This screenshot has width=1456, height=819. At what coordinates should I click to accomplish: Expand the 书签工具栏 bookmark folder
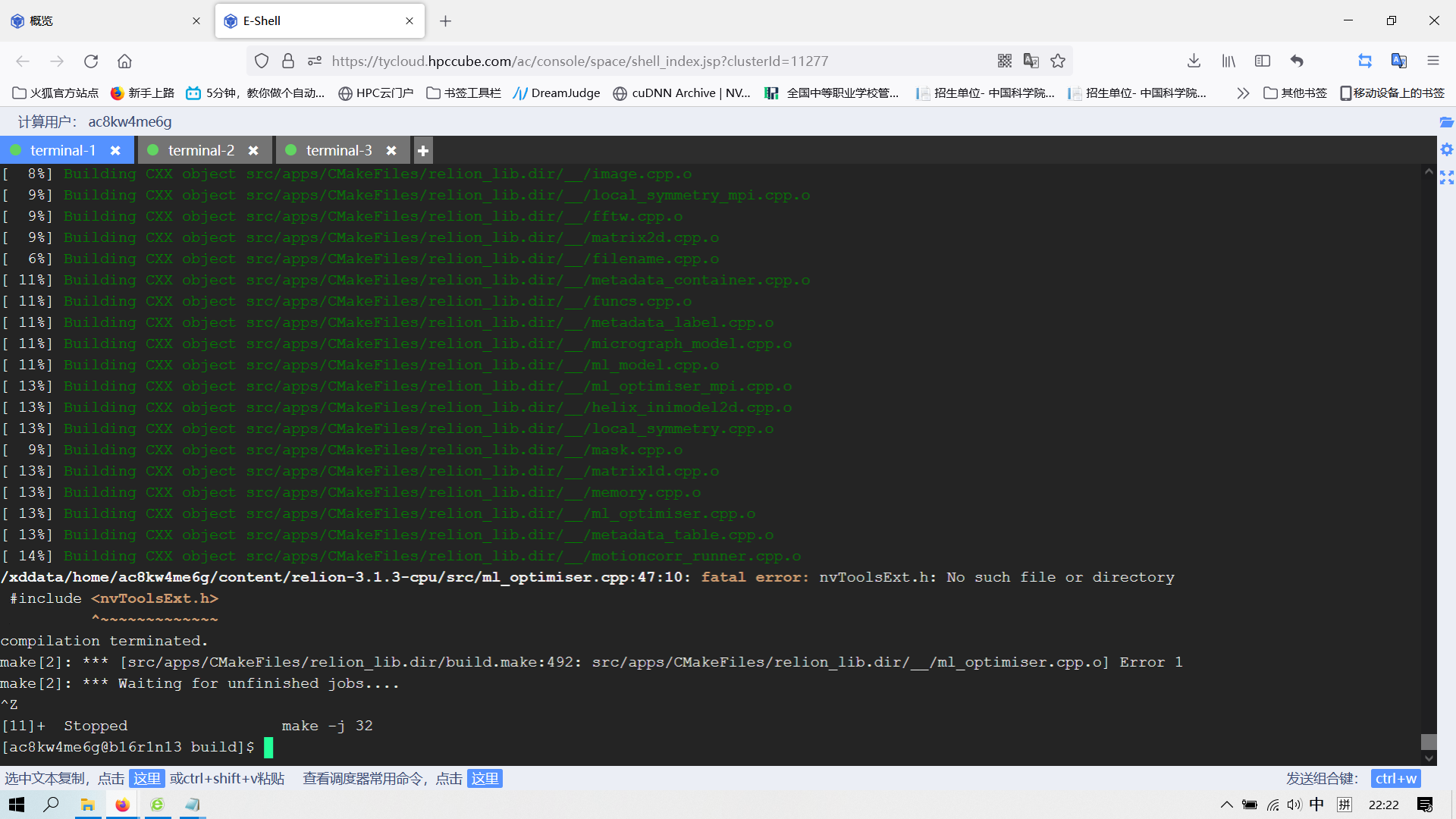click(464, 93)
